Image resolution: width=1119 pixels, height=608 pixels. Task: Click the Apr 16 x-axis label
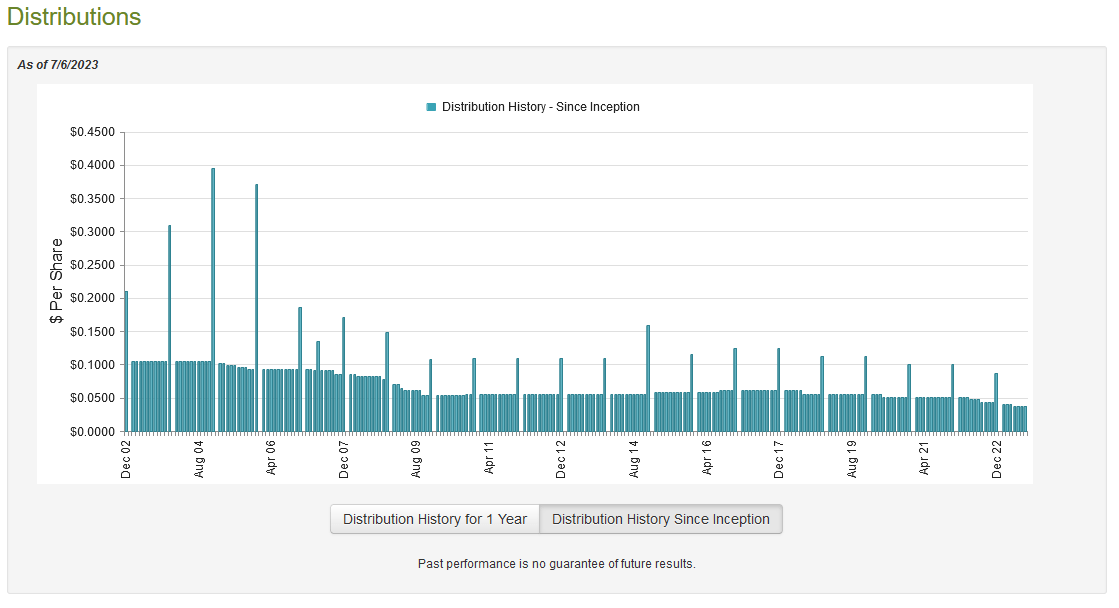pyautogui.click(x=707, y=458)
